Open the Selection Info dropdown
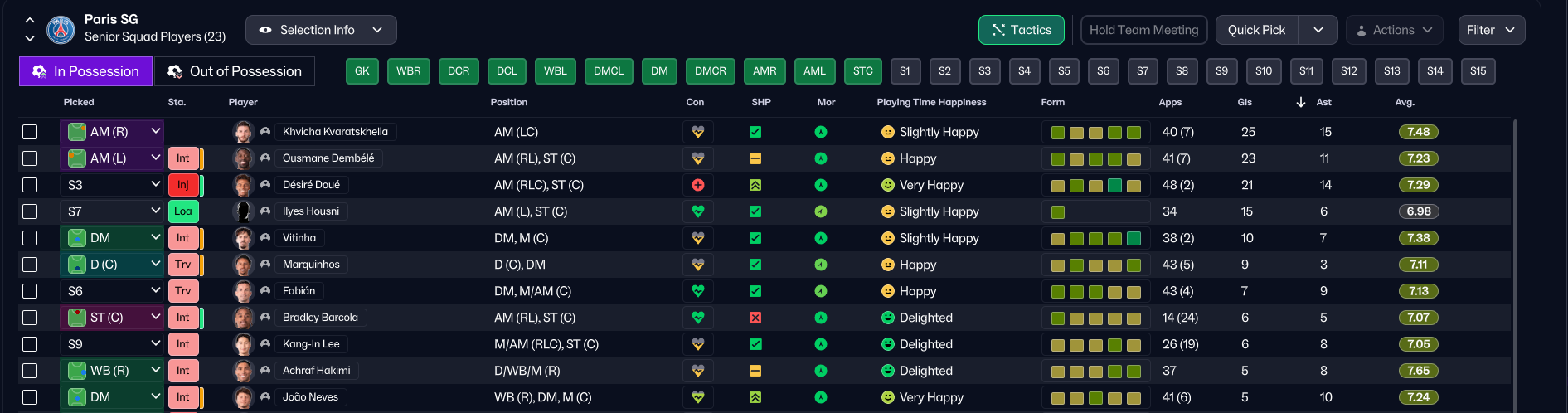This screenshot has width=1568, height=413. pyautogui.click(x=321, y=30)
